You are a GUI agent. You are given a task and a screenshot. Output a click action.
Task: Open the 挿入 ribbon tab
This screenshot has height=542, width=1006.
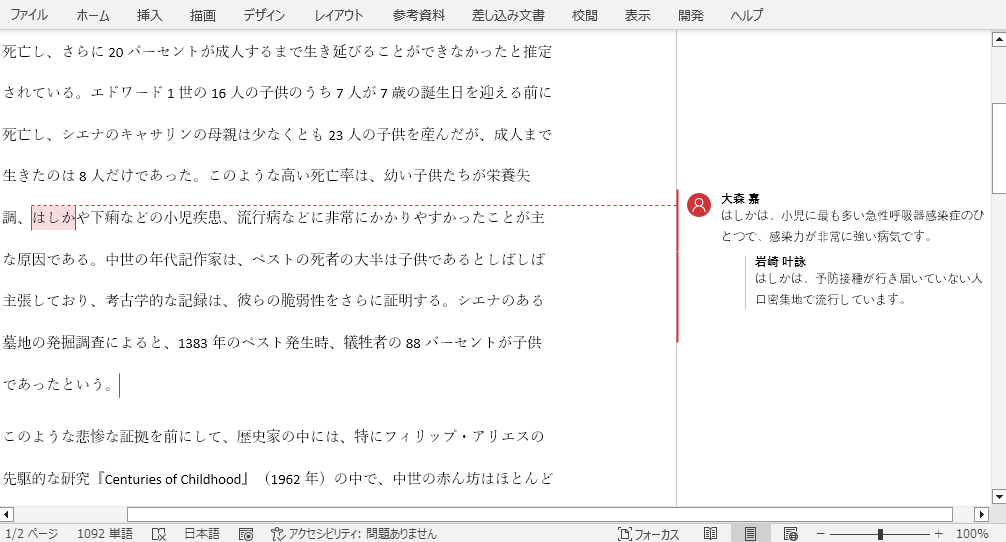point(149,15)
